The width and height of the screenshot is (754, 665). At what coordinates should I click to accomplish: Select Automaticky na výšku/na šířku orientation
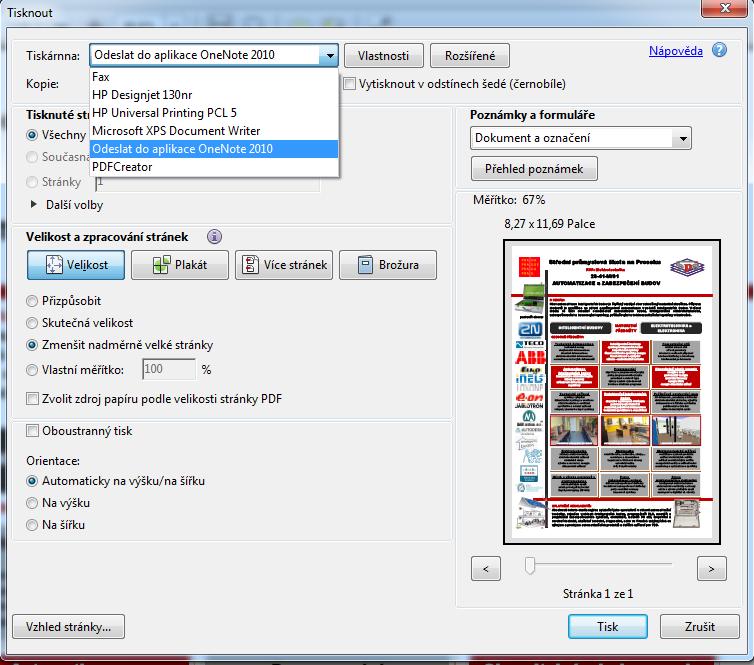(x=32, y=481)
